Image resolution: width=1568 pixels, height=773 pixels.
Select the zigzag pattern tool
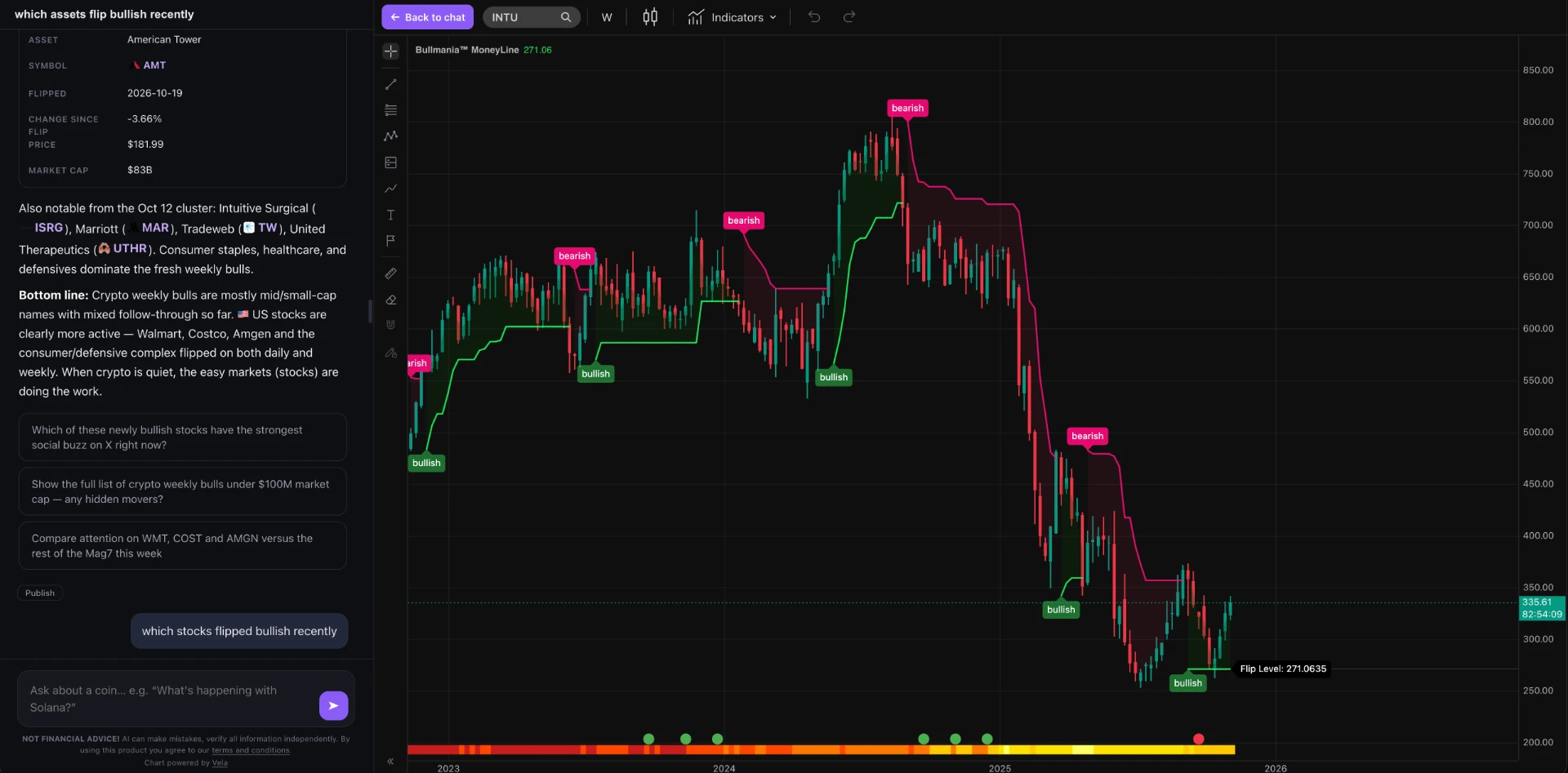pos(390,136)
